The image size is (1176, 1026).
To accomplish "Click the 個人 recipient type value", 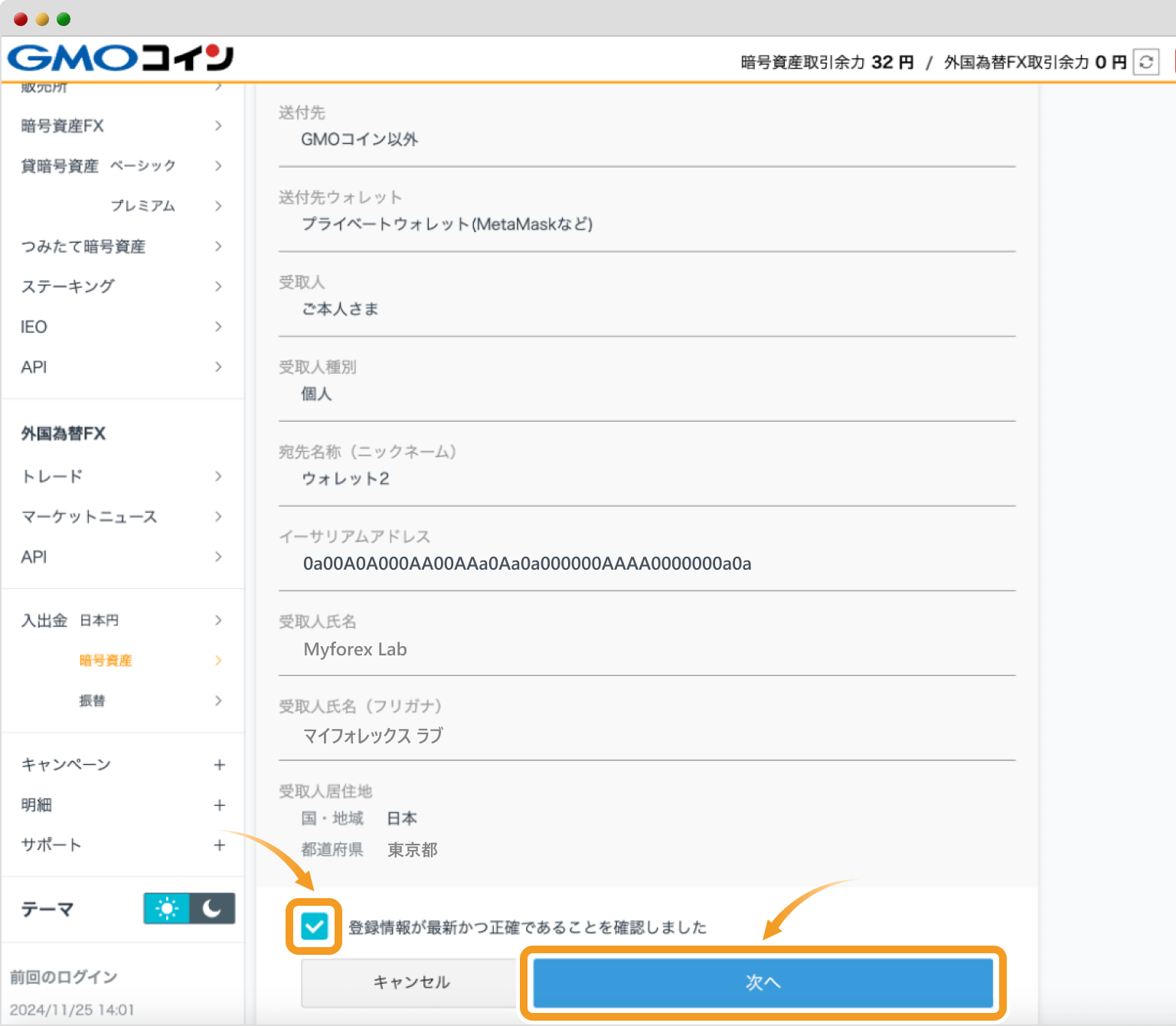I will (316, 394).
